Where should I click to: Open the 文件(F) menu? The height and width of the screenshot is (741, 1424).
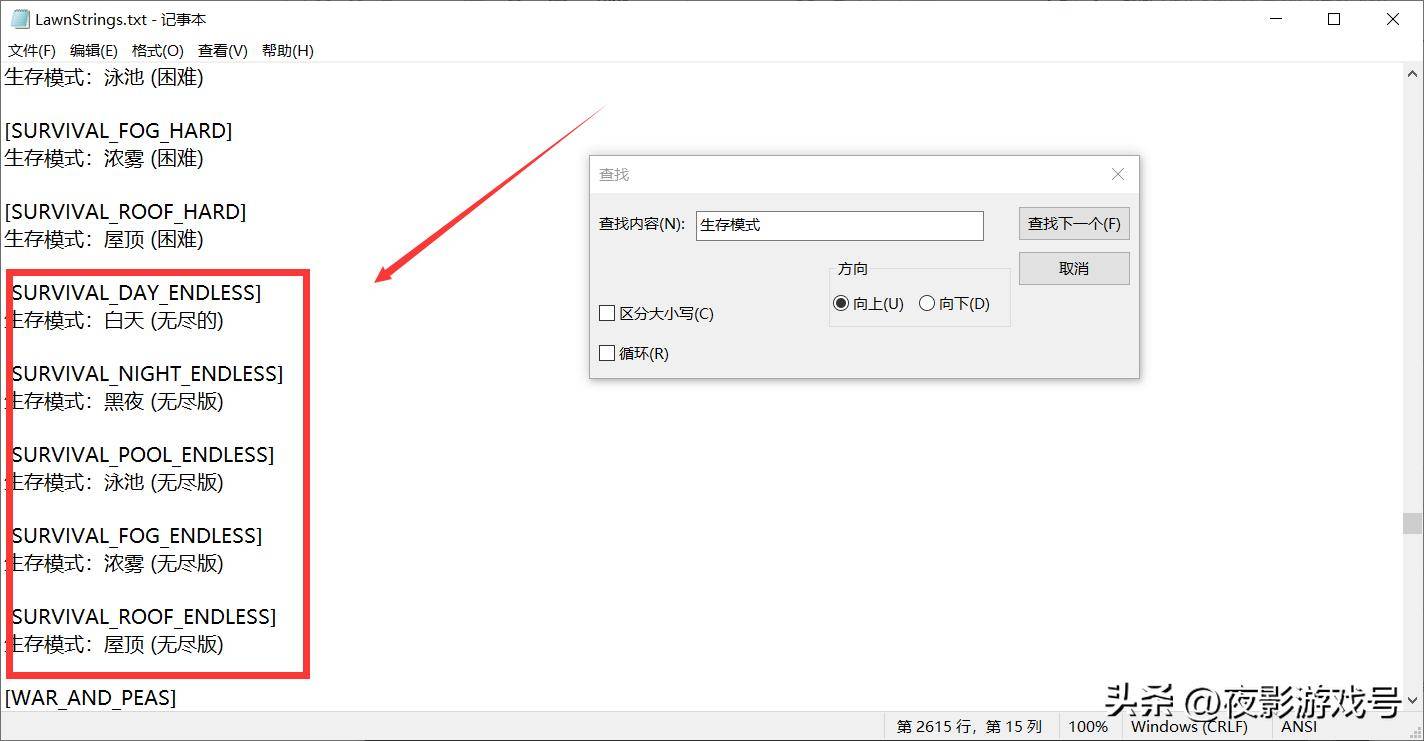(33, 50)
